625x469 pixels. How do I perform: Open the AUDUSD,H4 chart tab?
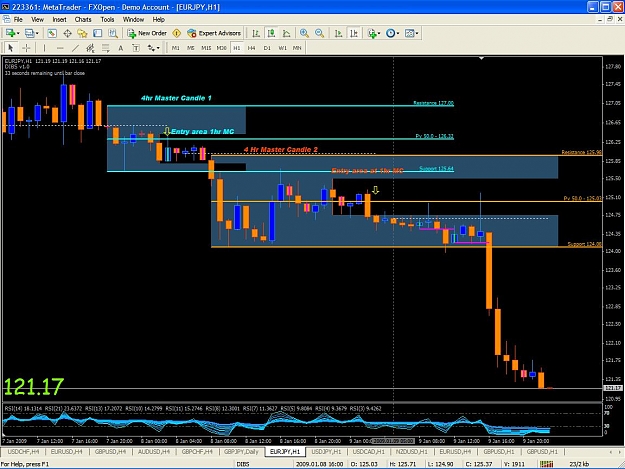click(x=153, y=451)
